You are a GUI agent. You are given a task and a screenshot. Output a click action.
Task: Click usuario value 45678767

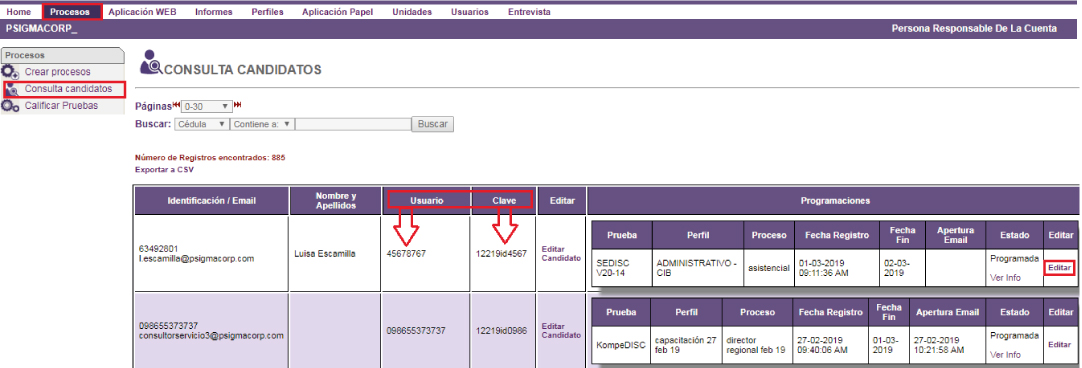pyautogui.click(x=406, y=254)
